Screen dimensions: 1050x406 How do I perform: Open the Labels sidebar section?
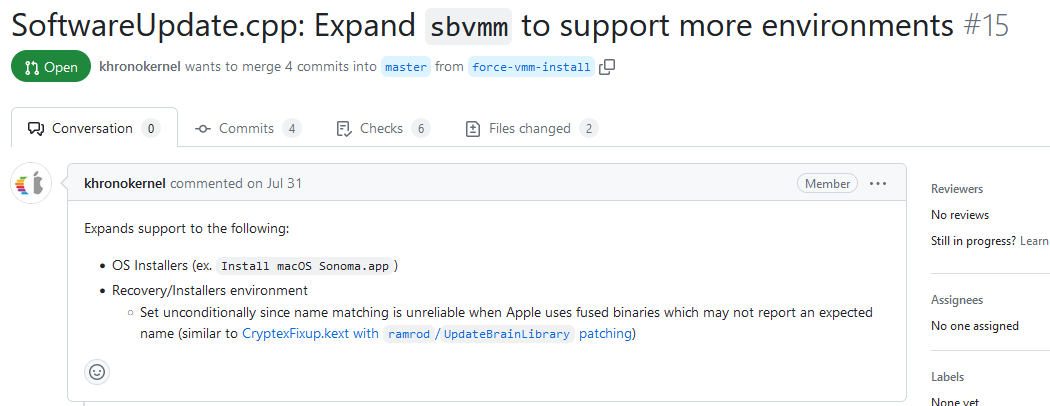click(x=946, y=377)
